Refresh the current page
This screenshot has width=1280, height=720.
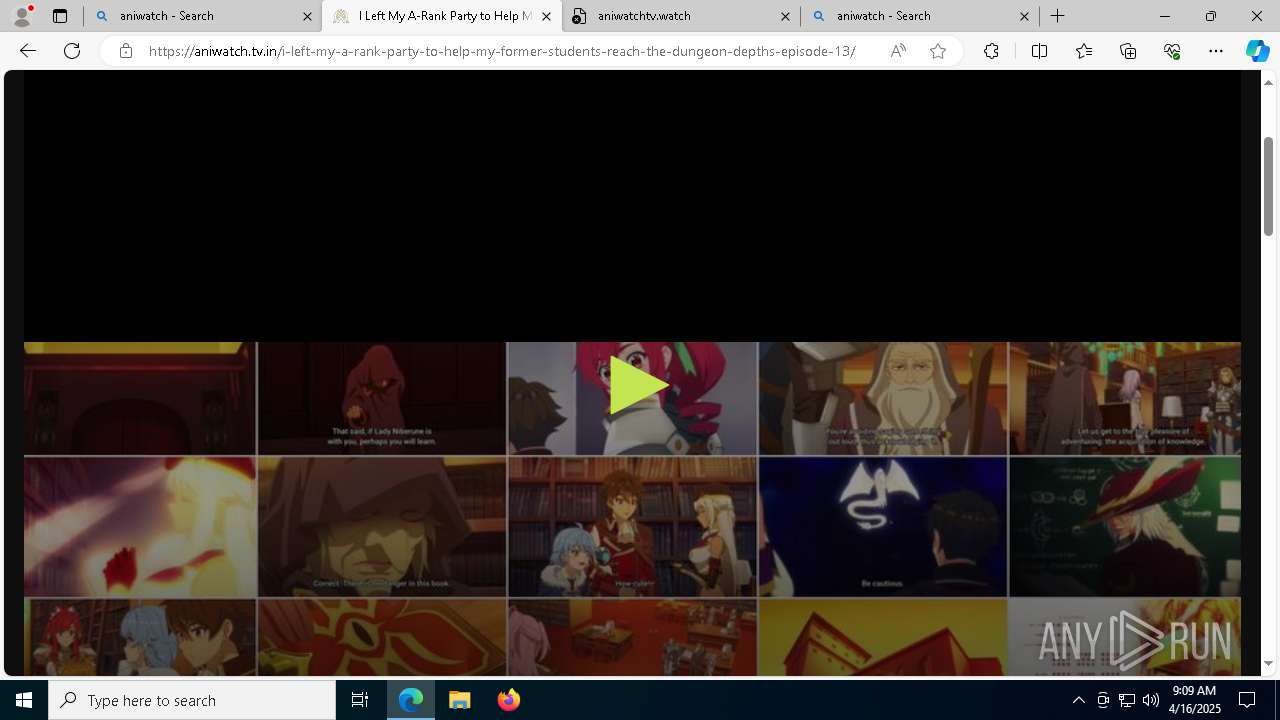pos(72,51)
